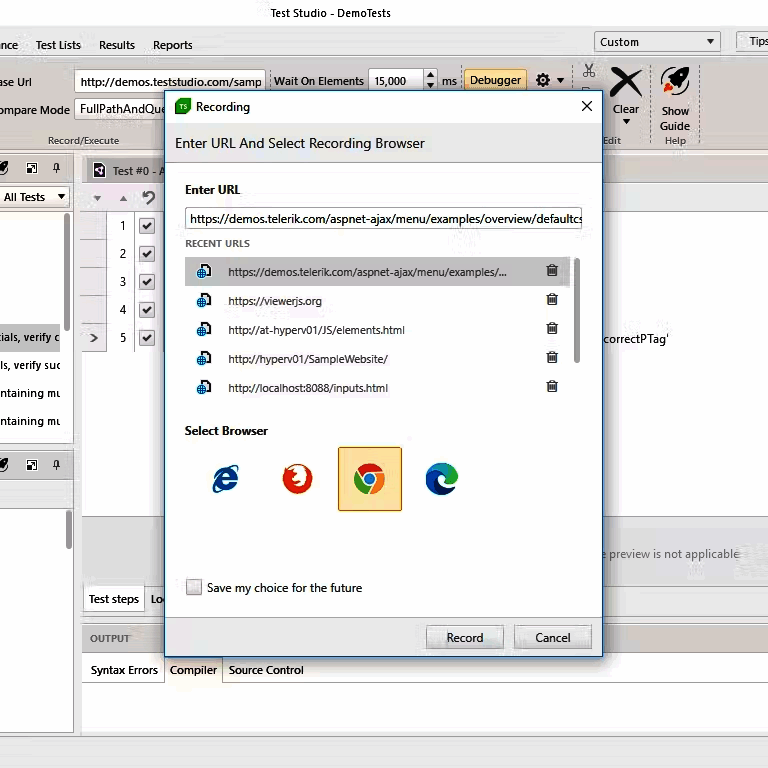Uncheck the checkbox for test step 3
768x768 pixels.
tap(147, 282)
